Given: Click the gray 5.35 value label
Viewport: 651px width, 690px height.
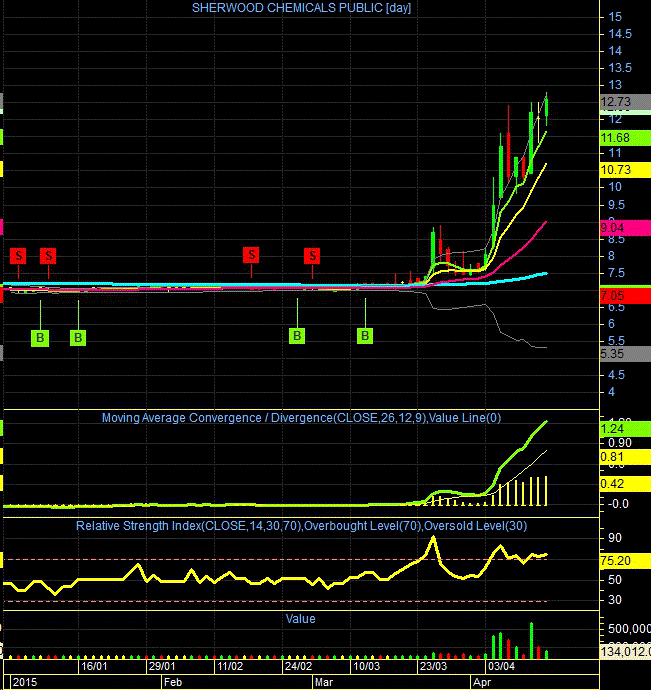Looking at the screenshot, I should [x=625, y=354].
